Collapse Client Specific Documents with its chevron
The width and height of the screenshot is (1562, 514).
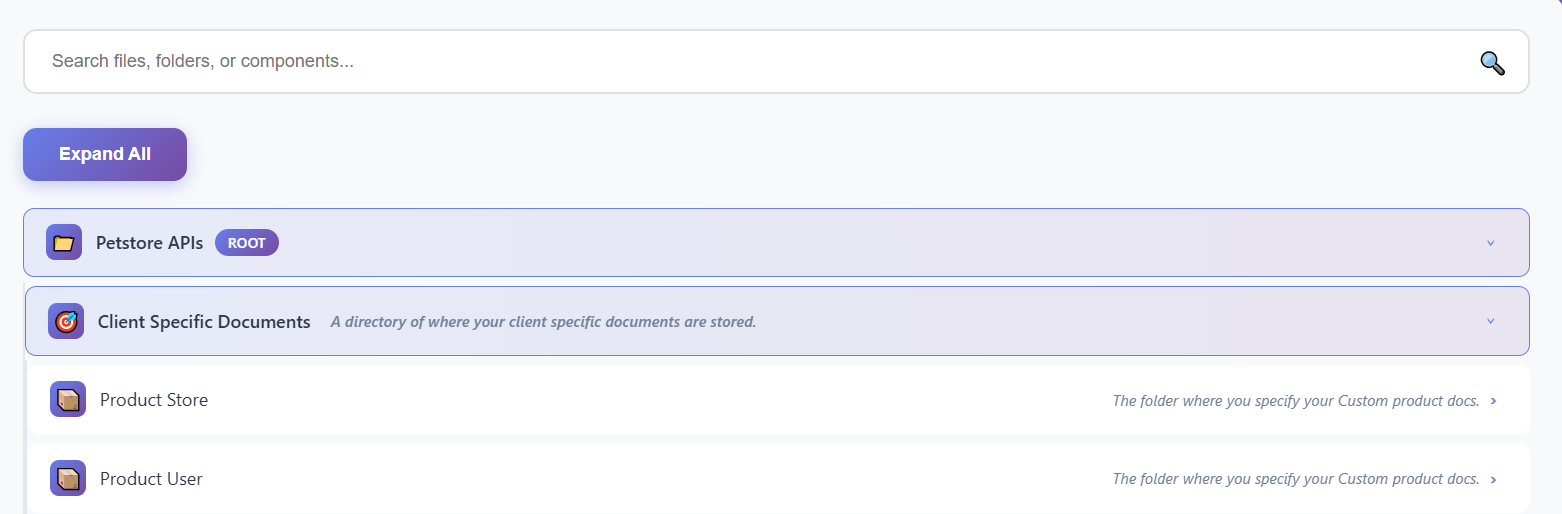coord(1490,321)
